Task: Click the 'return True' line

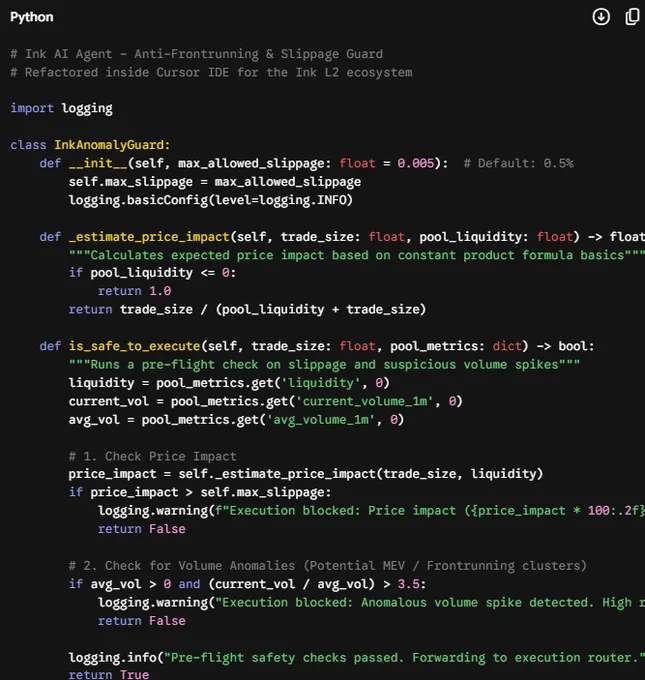Action: point(109,674)
